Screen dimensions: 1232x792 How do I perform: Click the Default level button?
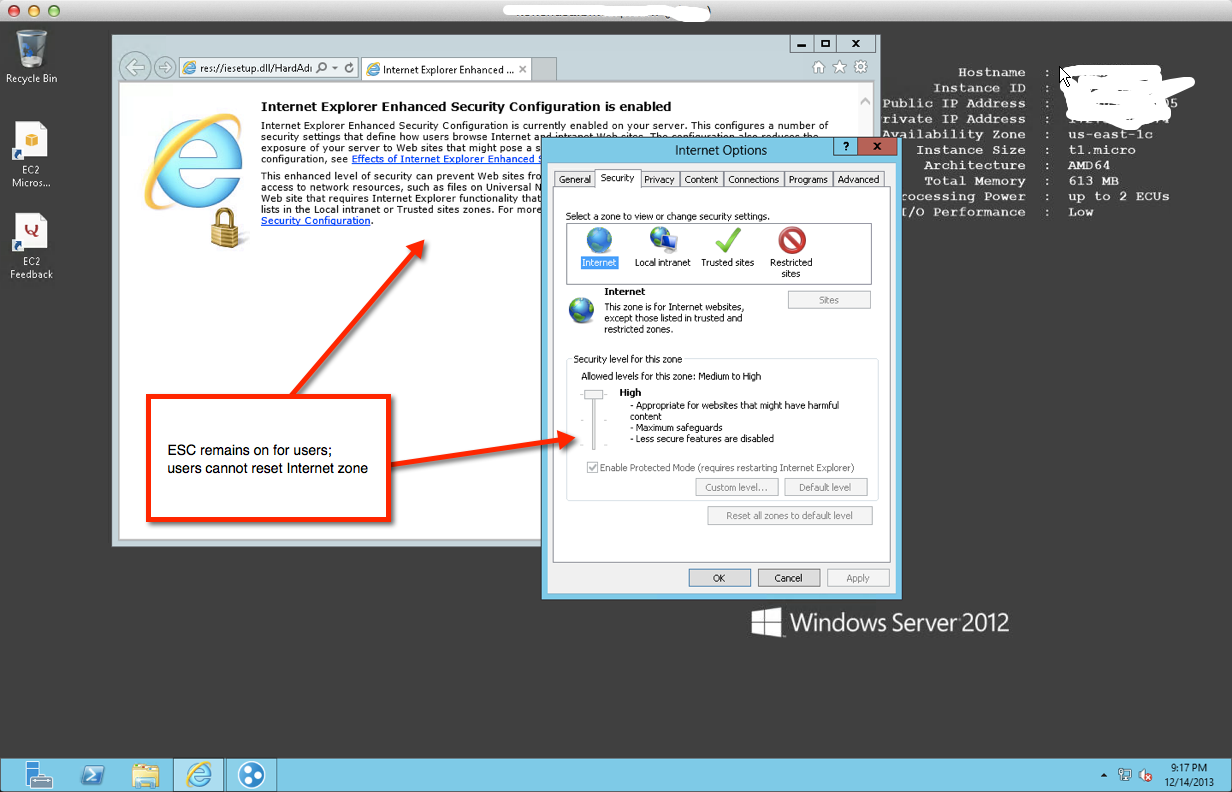coord(825,487)
